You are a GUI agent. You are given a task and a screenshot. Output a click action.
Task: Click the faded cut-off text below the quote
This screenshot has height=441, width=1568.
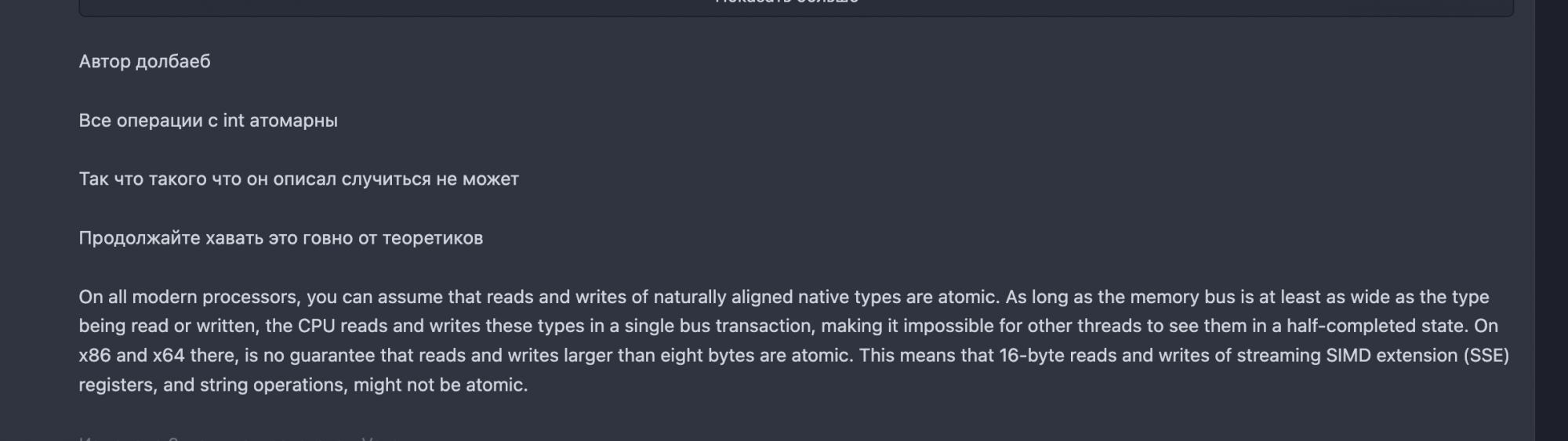click(x=235, y=437)
